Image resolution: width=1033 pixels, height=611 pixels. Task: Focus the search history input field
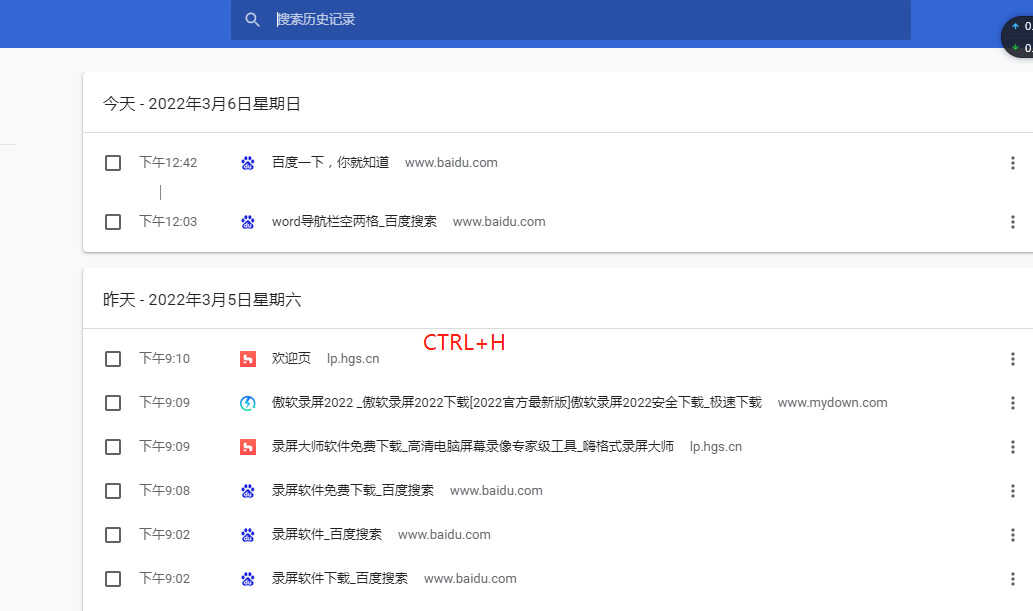[x=571, y=20]
